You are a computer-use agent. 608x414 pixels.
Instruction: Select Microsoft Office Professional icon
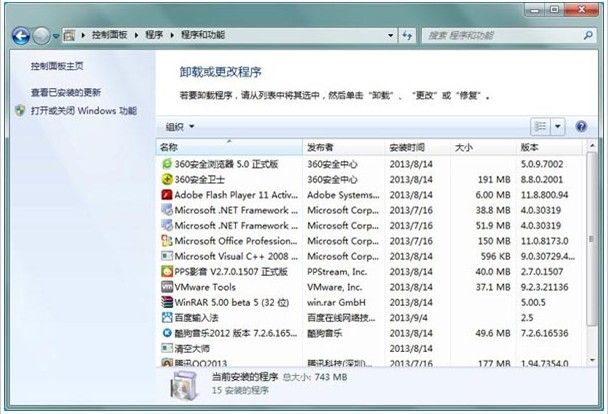point(167,241)
